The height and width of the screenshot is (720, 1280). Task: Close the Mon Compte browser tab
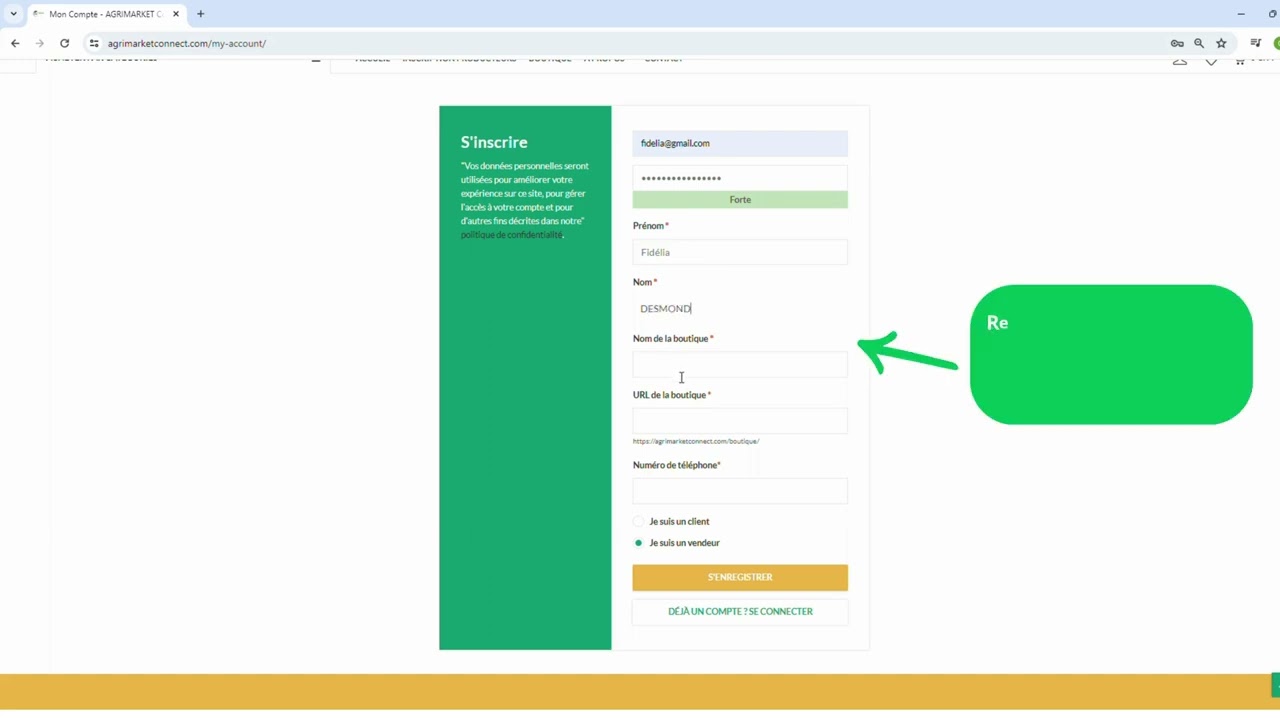(x=176, y=14)
